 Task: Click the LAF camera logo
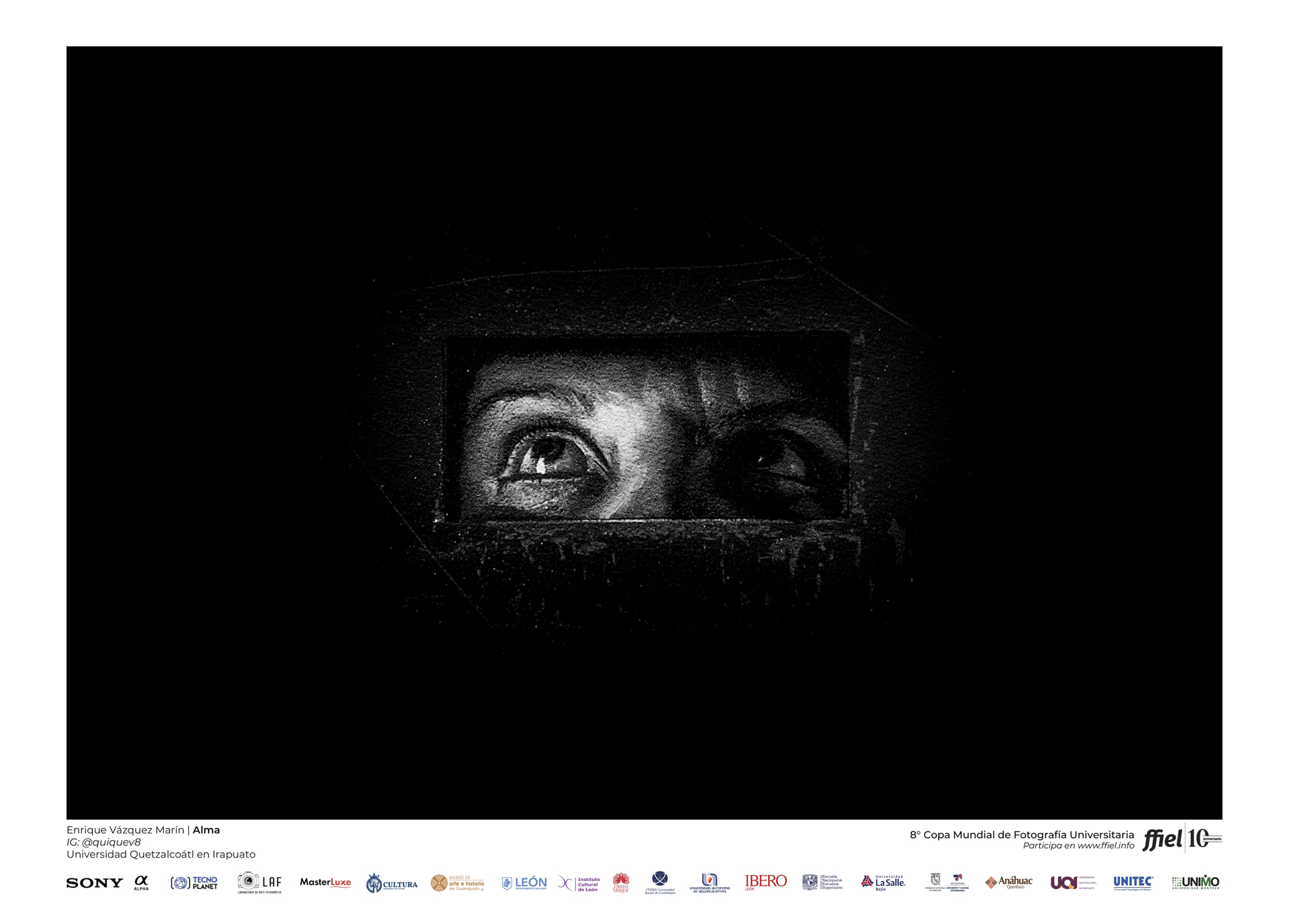click(x=259, y=883)
